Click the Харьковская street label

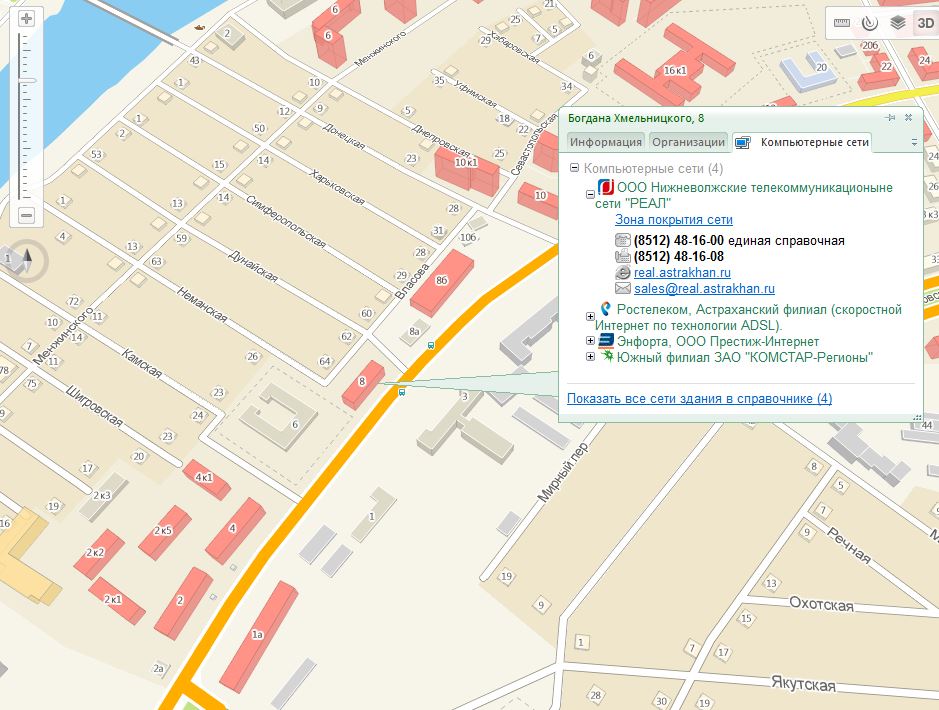pyautogui.click(x=337, y=187)
